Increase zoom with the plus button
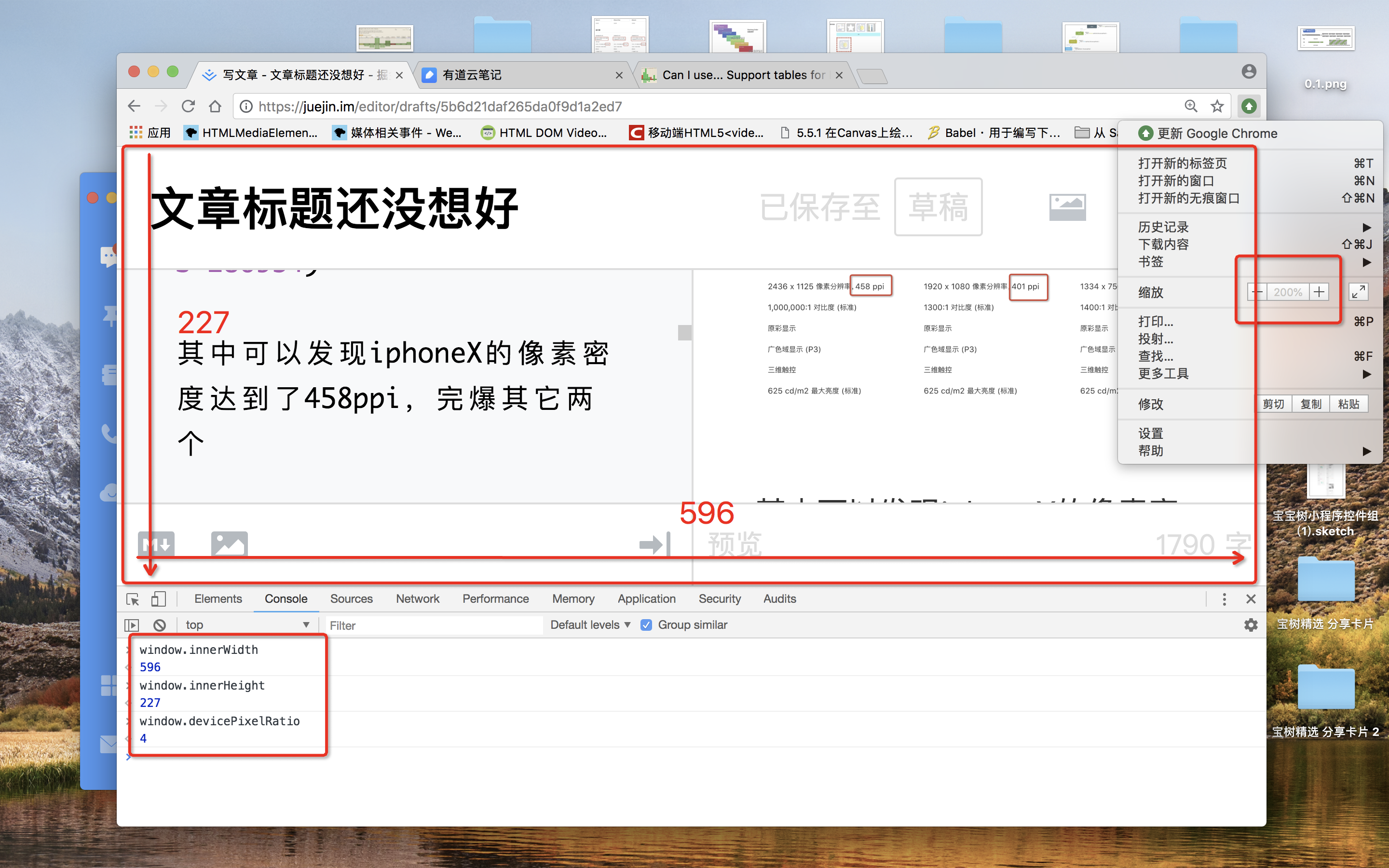This screenshot has height=868, width=1389. [1319, 292]
